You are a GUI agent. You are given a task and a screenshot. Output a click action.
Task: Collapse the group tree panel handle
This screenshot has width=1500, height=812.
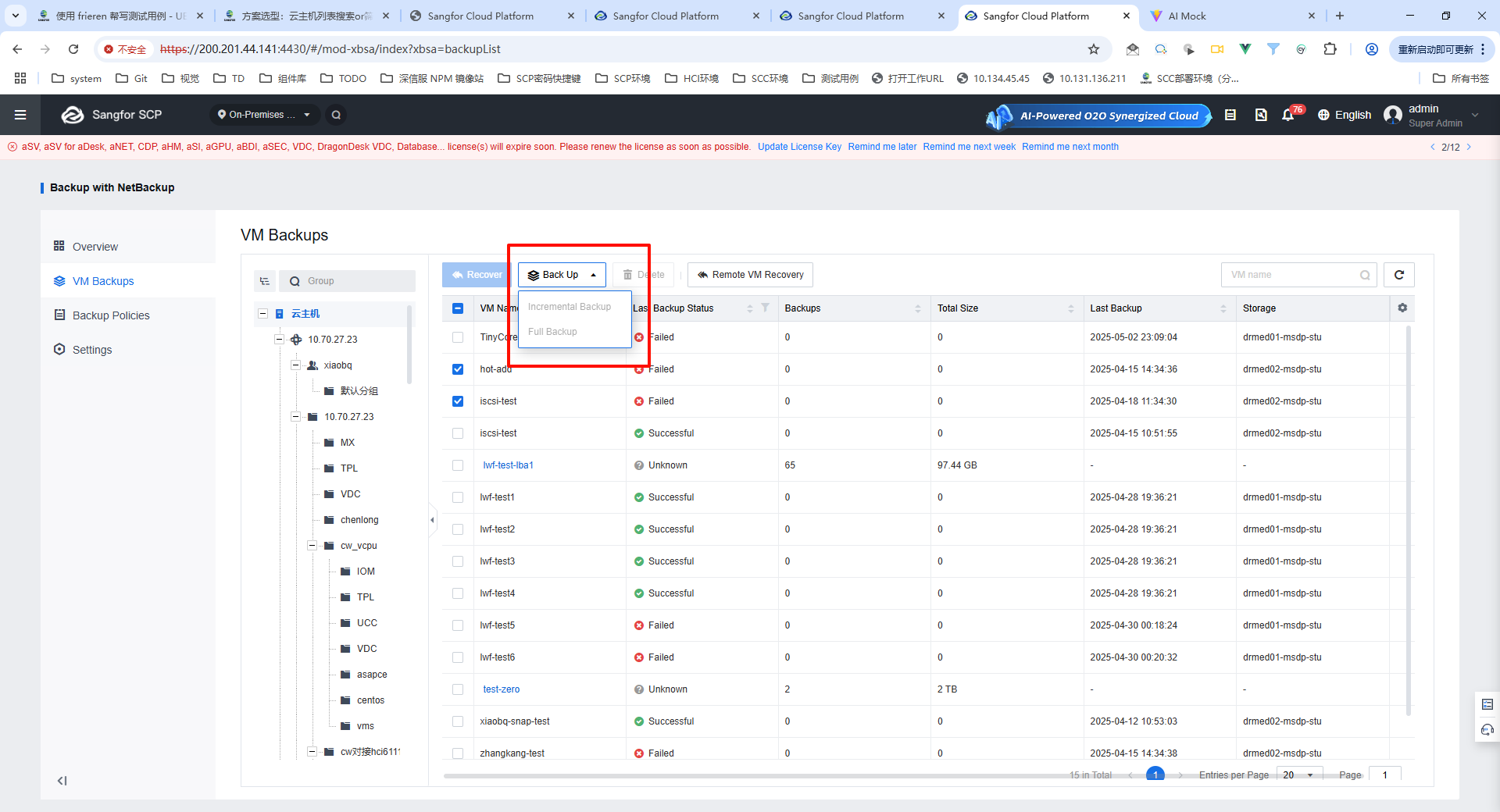tap(432, 520)
